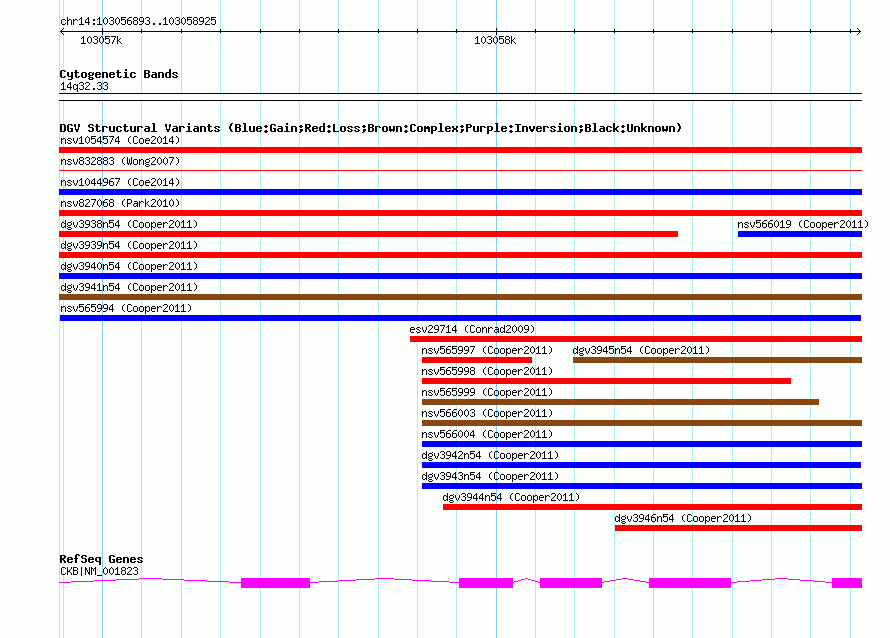Click the nsv566003 (Cooper2011) variant label

[487, 413]
